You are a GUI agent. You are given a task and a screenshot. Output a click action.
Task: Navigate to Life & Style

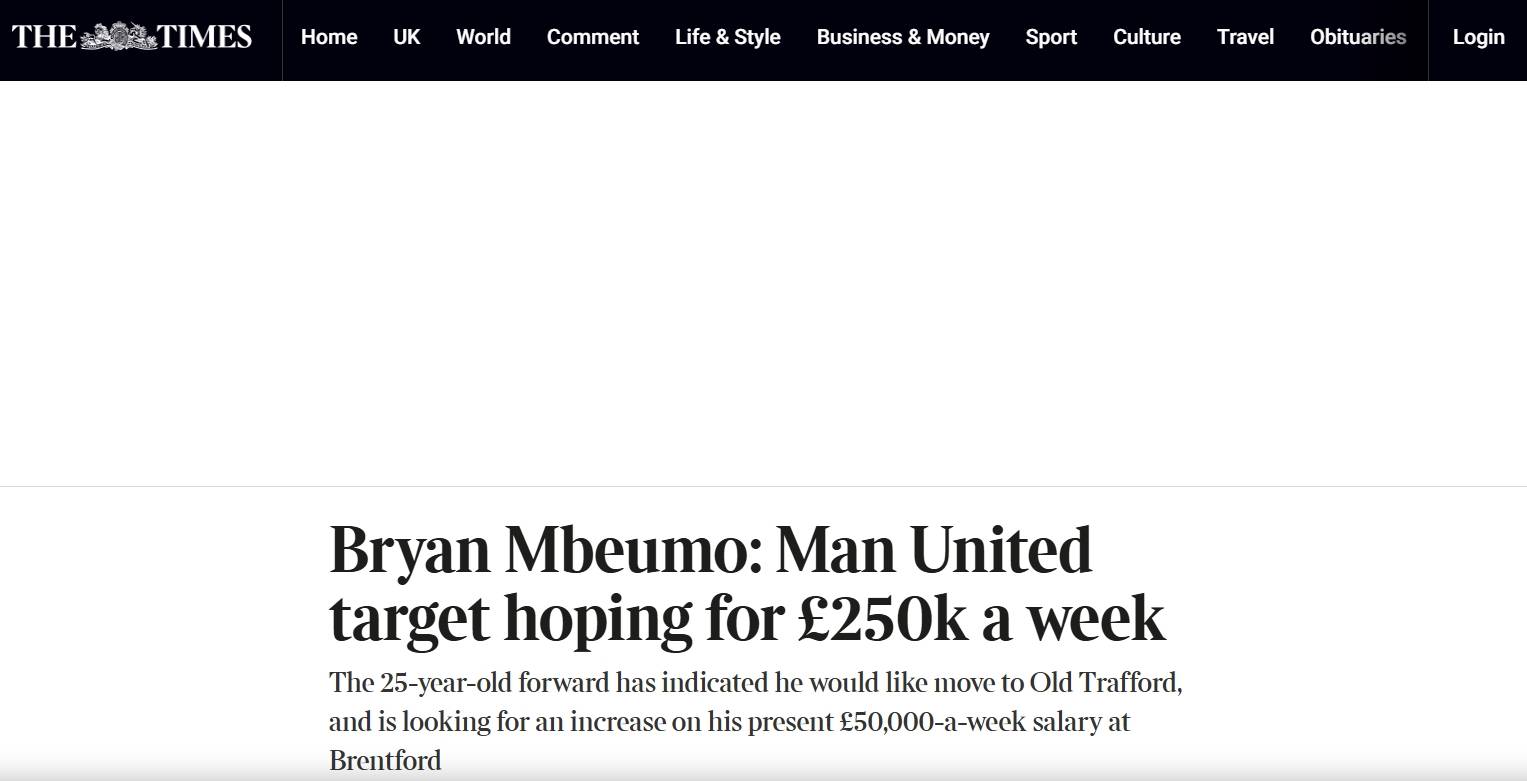click(x=728, y=37)
